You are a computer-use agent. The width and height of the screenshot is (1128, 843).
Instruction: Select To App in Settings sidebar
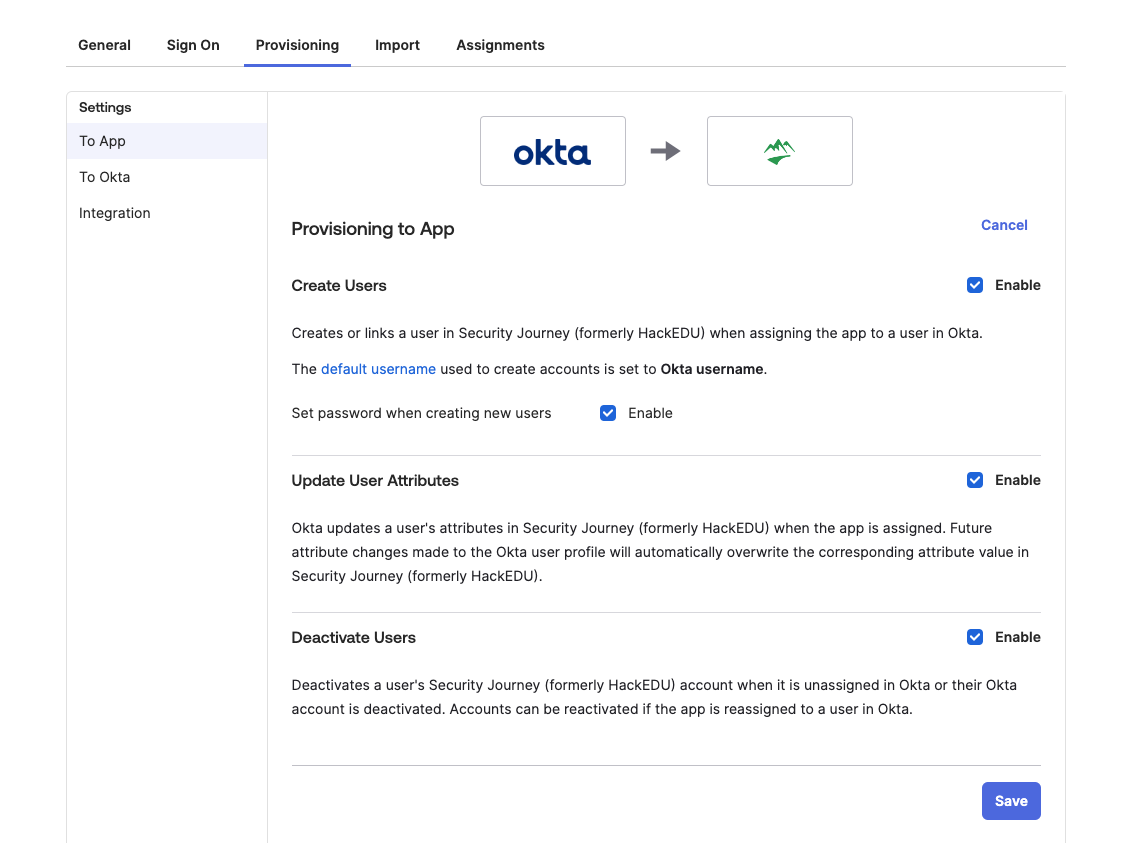pos(167,141)
